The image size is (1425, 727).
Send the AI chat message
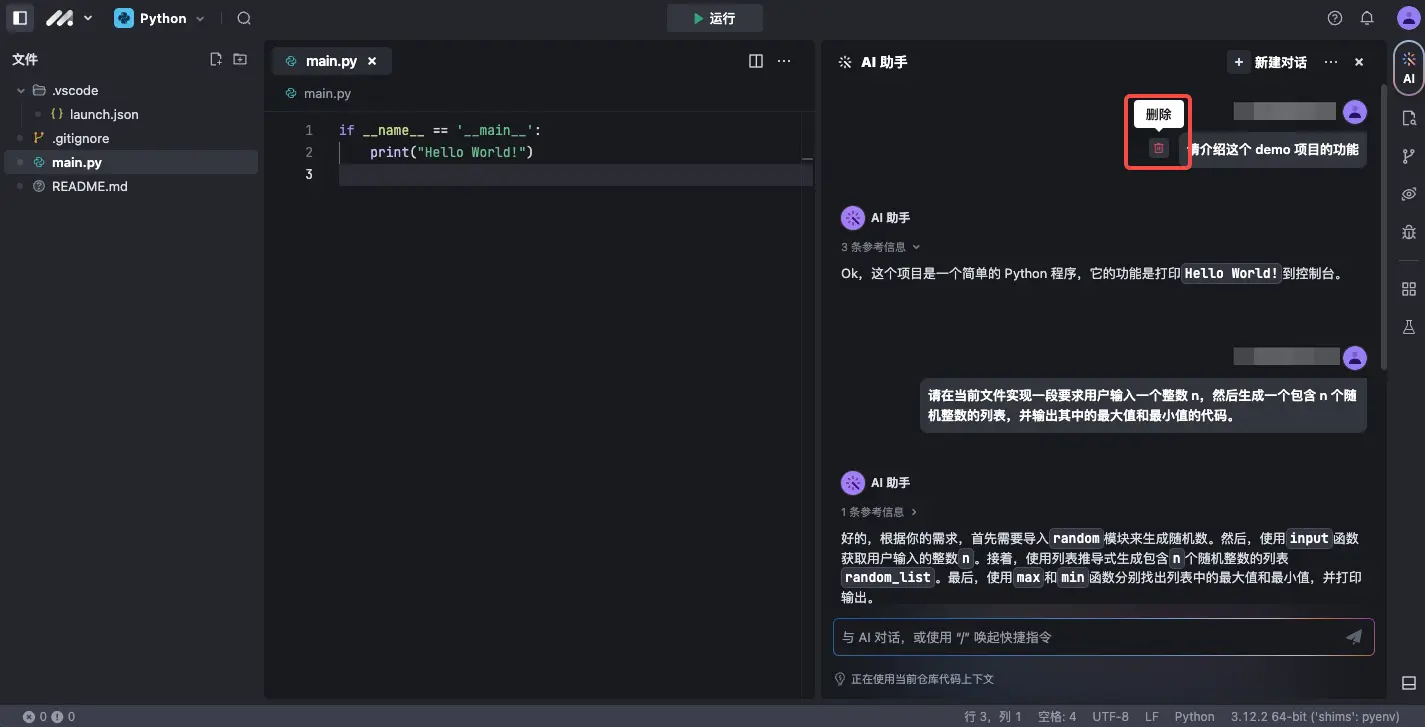(1354, 637)
